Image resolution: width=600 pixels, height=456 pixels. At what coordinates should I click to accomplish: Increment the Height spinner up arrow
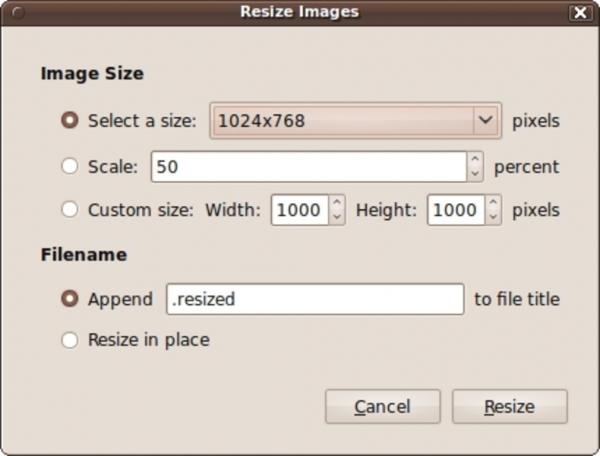pyautogui.click(x=493, y=202)
